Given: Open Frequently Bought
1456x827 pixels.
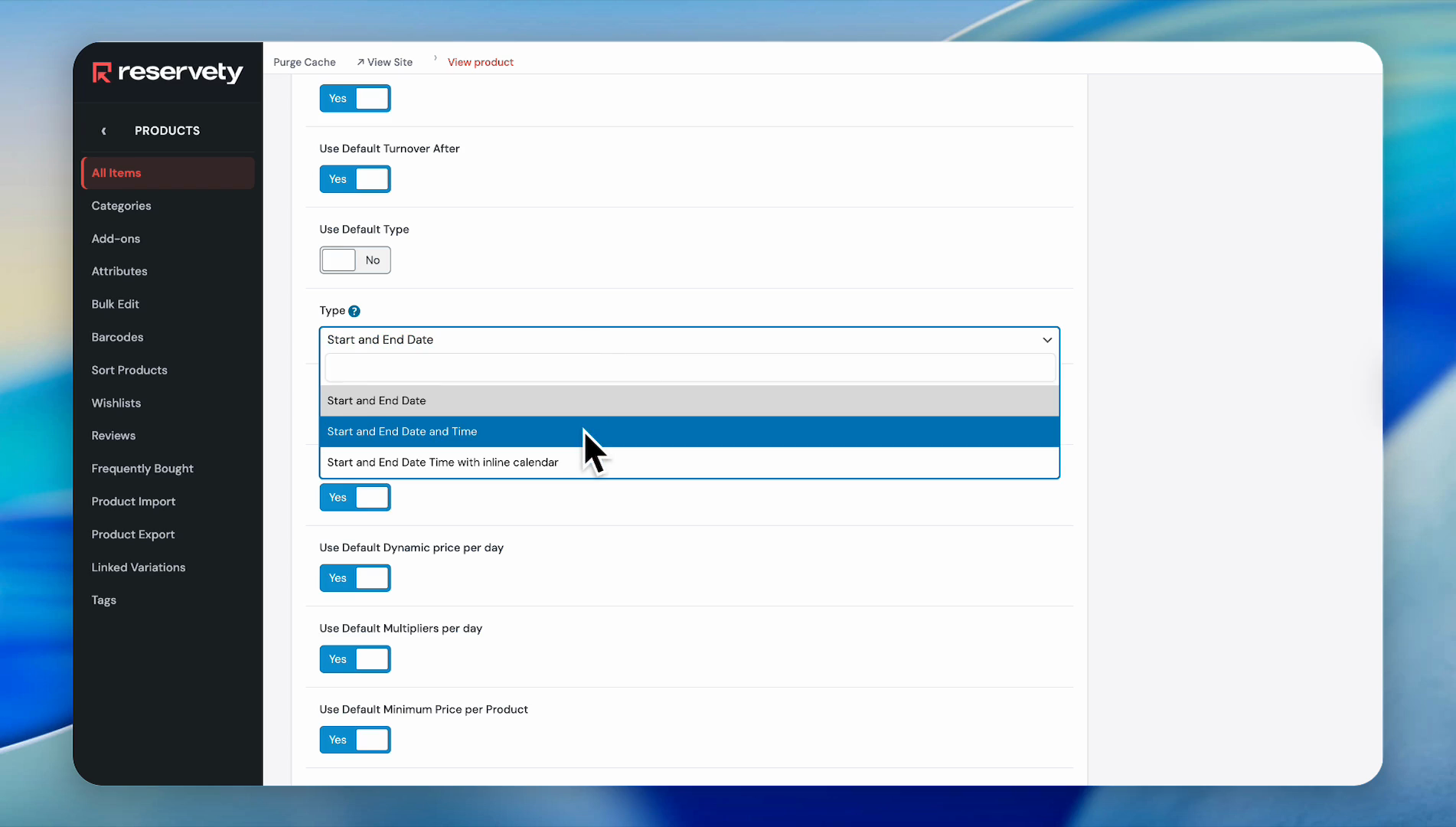Looking at the screenshot, I should click(x=142, y=469).
